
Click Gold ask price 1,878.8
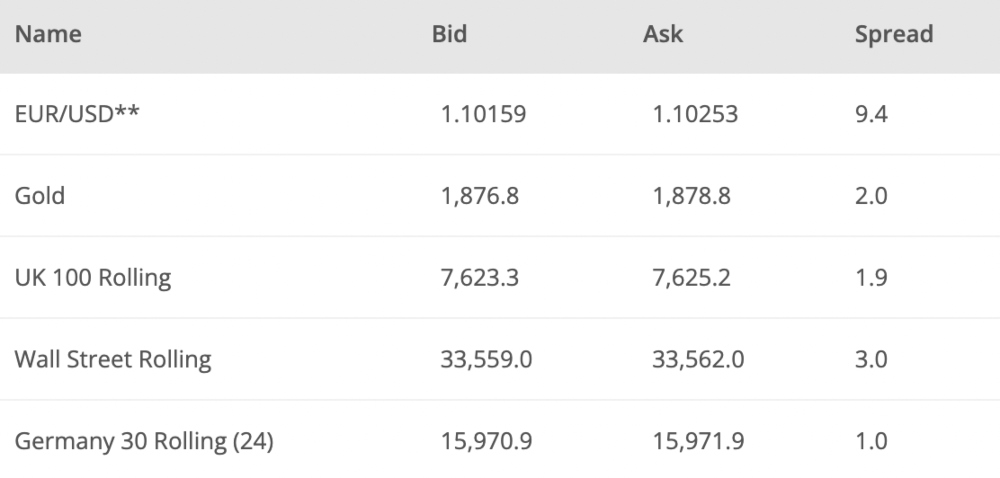point(691,196)
